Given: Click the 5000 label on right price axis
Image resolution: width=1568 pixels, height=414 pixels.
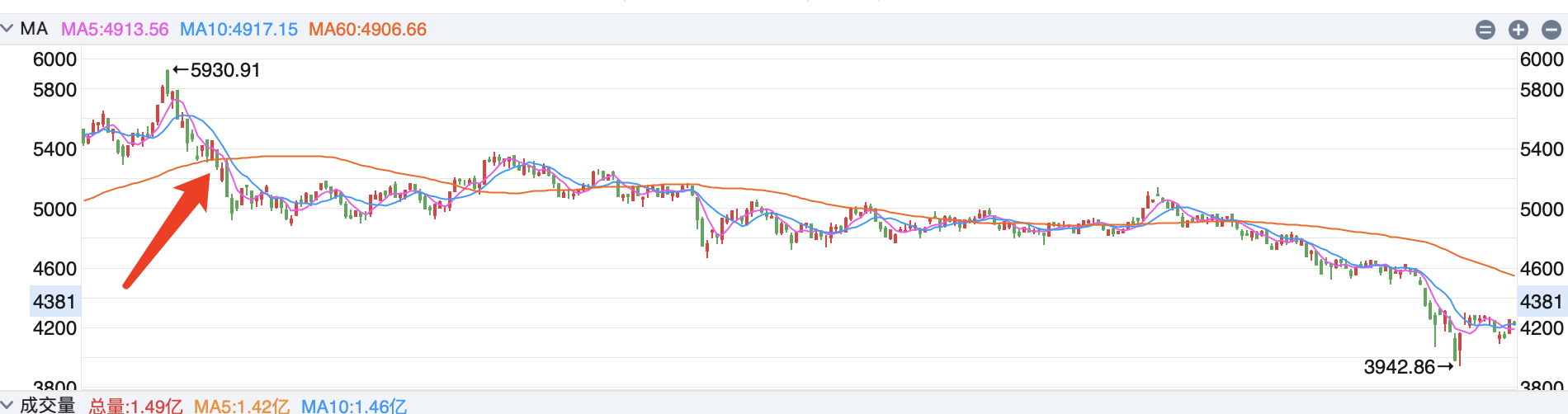Looking at the screenshot, I should [1542, 209].
